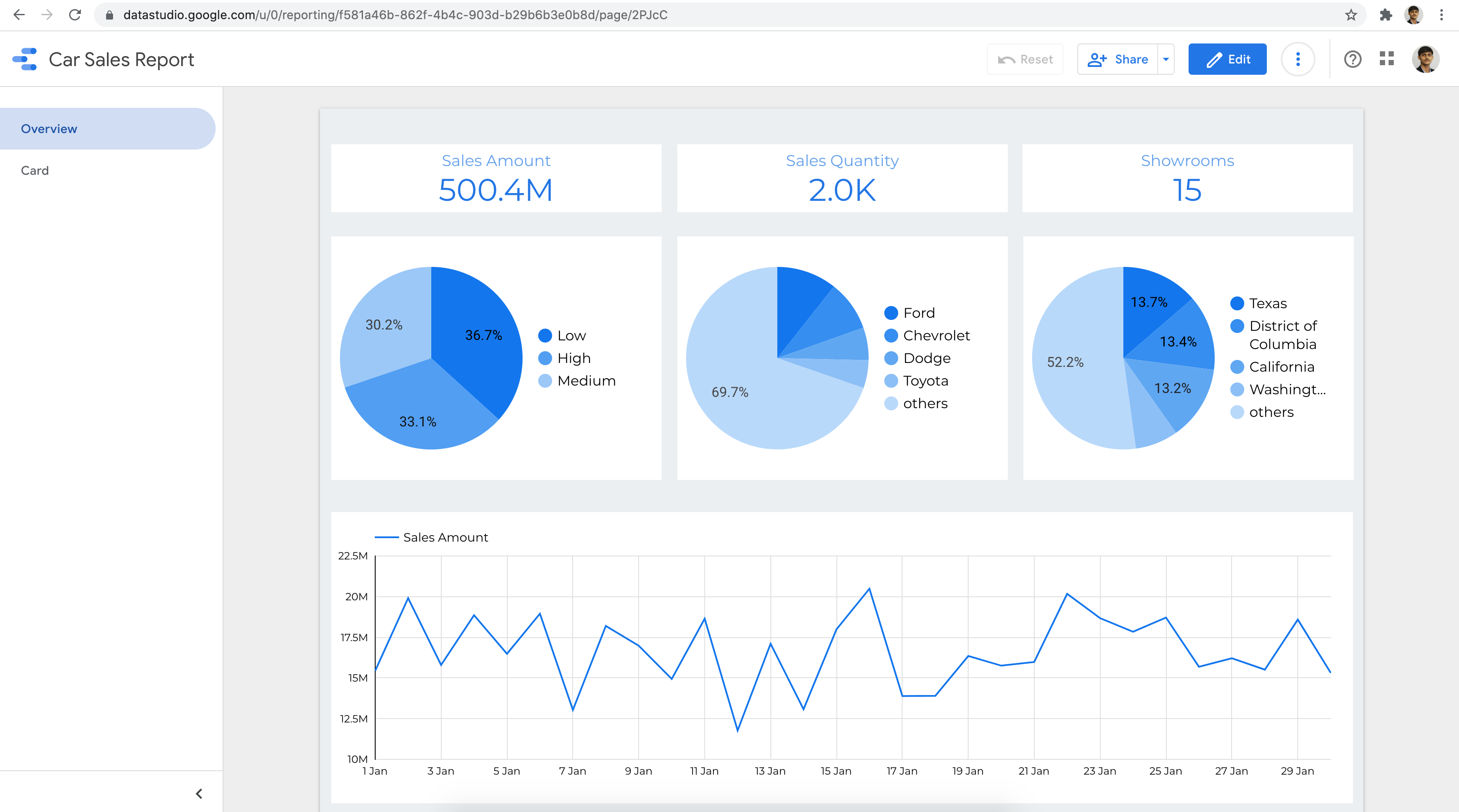
Task: Open the browser extensions puzzle icon
Action: (x=1386, y=15)
